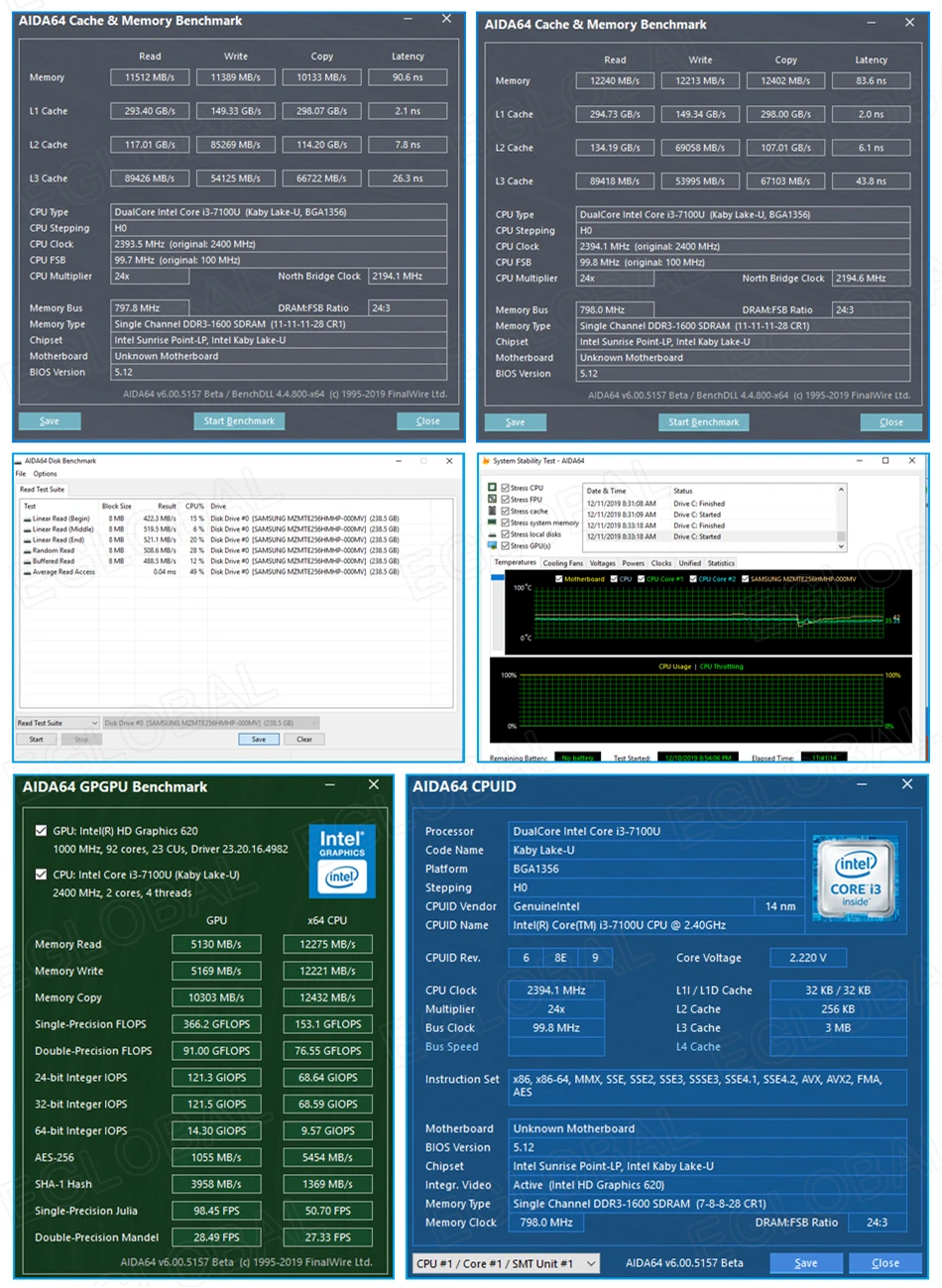Click Stress local disks drive icon

[492, 533]
